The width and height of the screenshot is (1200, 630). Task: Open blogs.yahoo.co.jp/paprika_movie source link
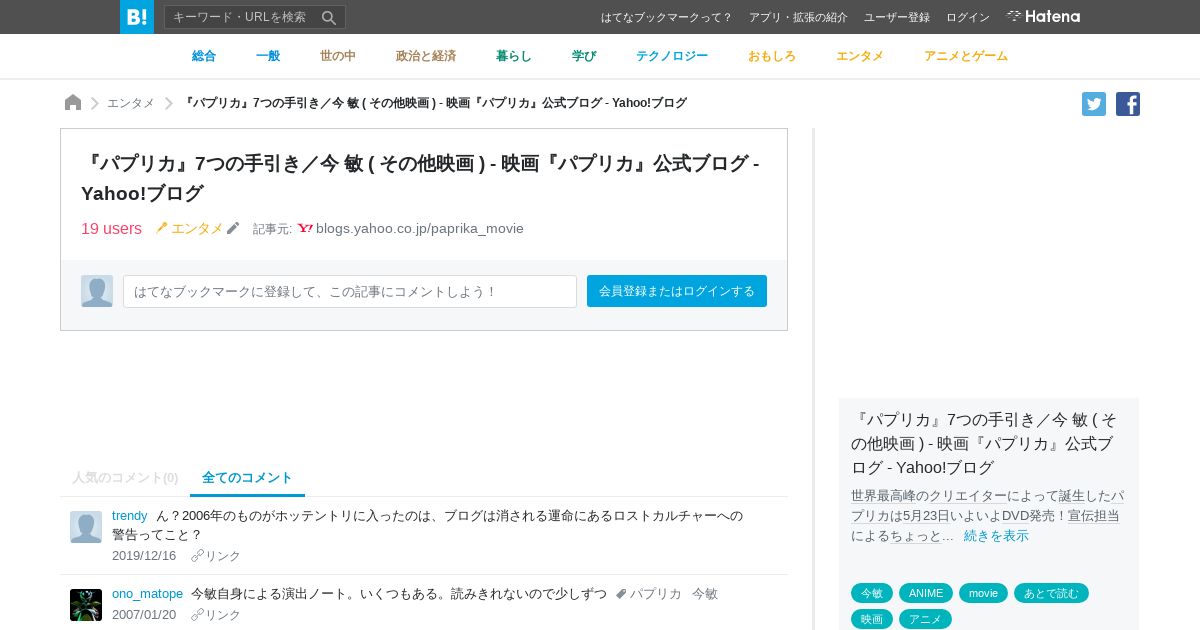420,228
